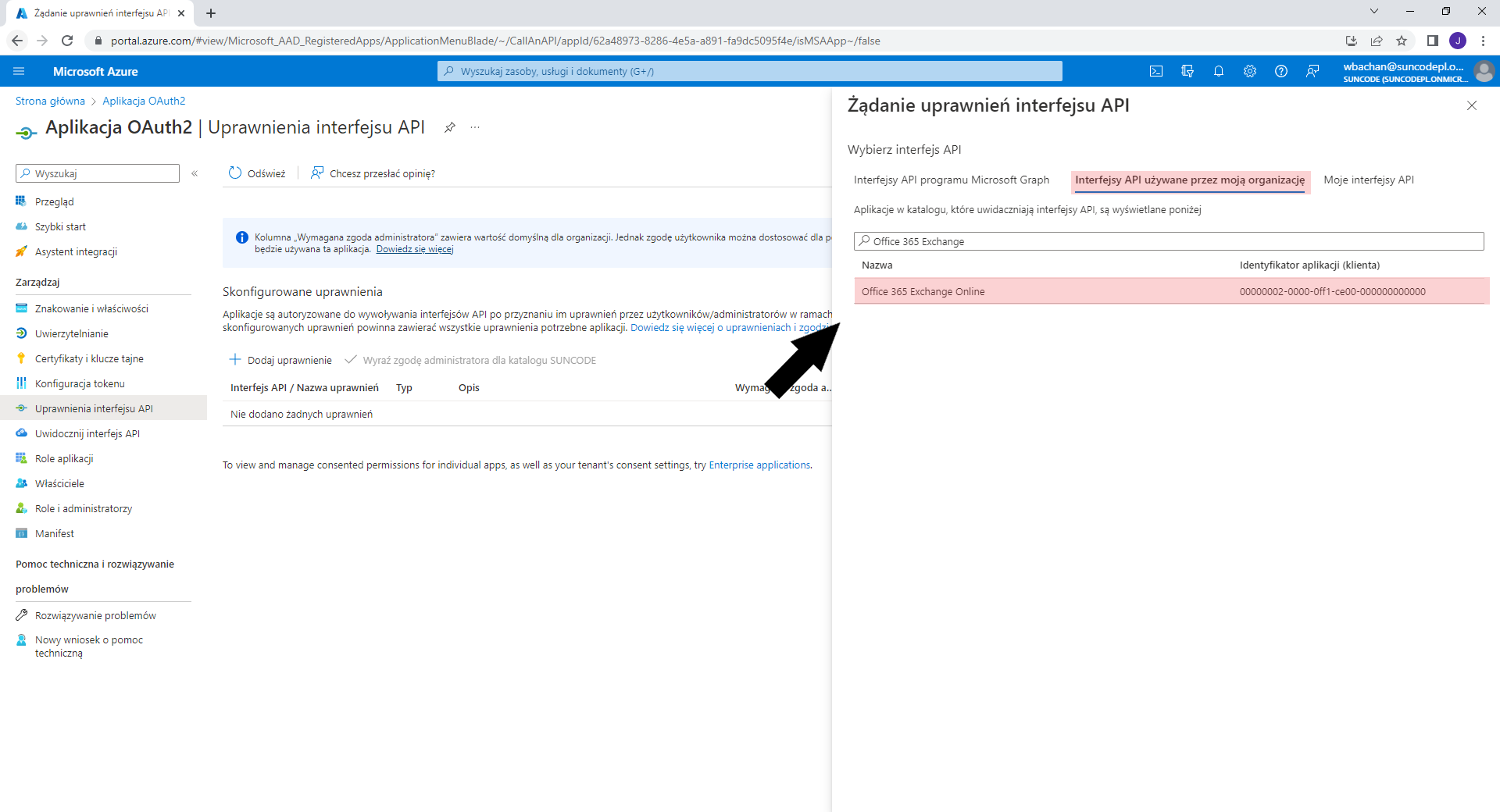Open the browser share icon
Viewport: 1500px width, 812px height.
pos(1377,41)
